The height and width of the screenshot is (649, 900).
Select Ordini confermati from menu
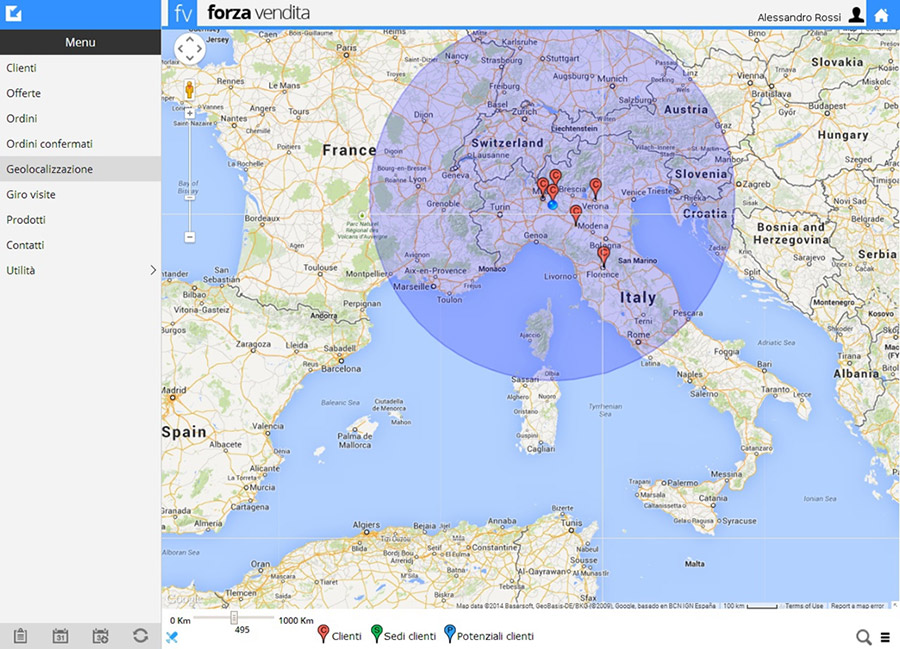click(50, 144)
